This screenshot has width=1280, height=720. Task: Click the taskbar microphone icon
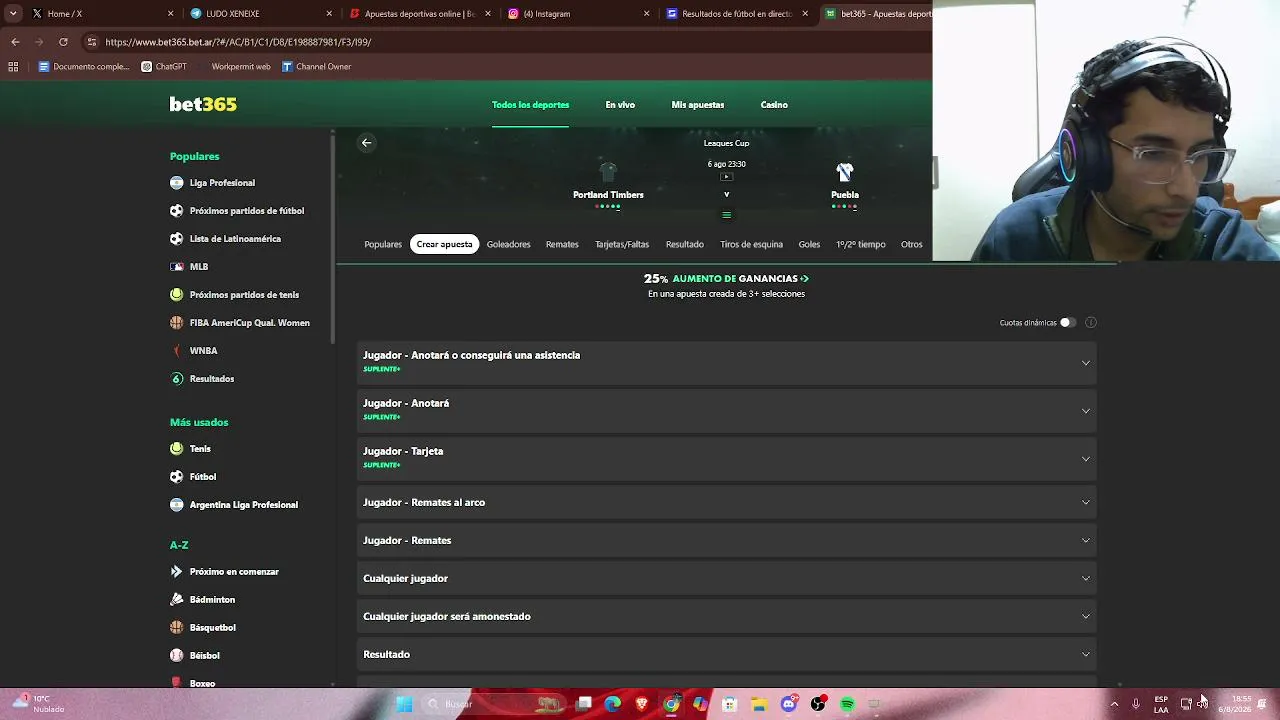(x=1135, y=704)
